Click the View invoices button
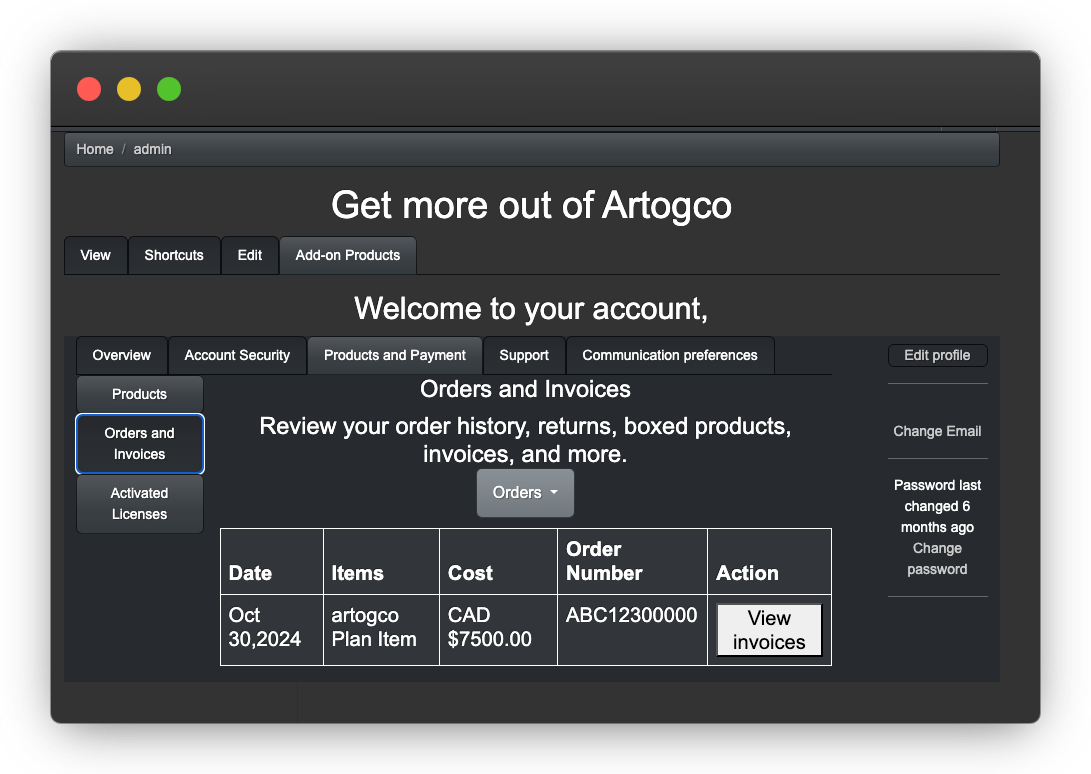The height and width of the screenshot is (774, 1091). (x=770, y=630)
